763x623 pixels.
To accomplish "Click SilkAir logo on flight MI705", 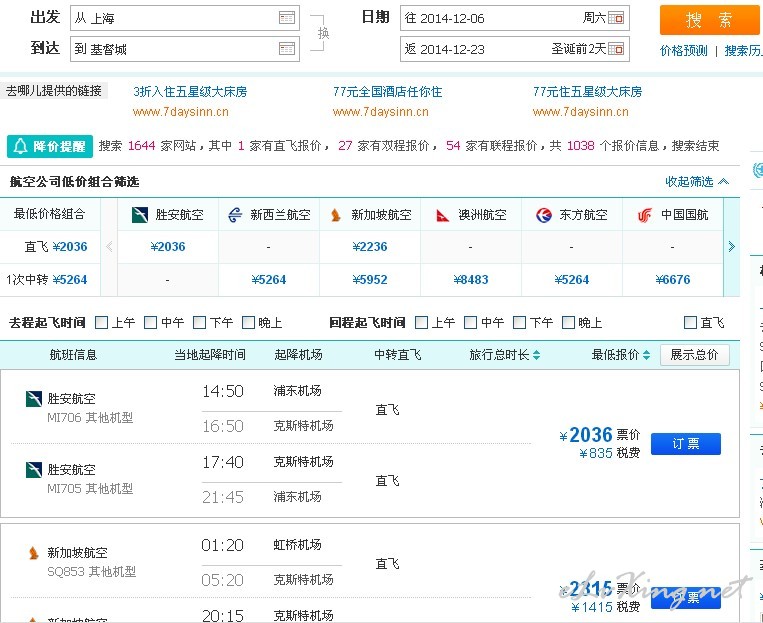I will coord(34,470).
